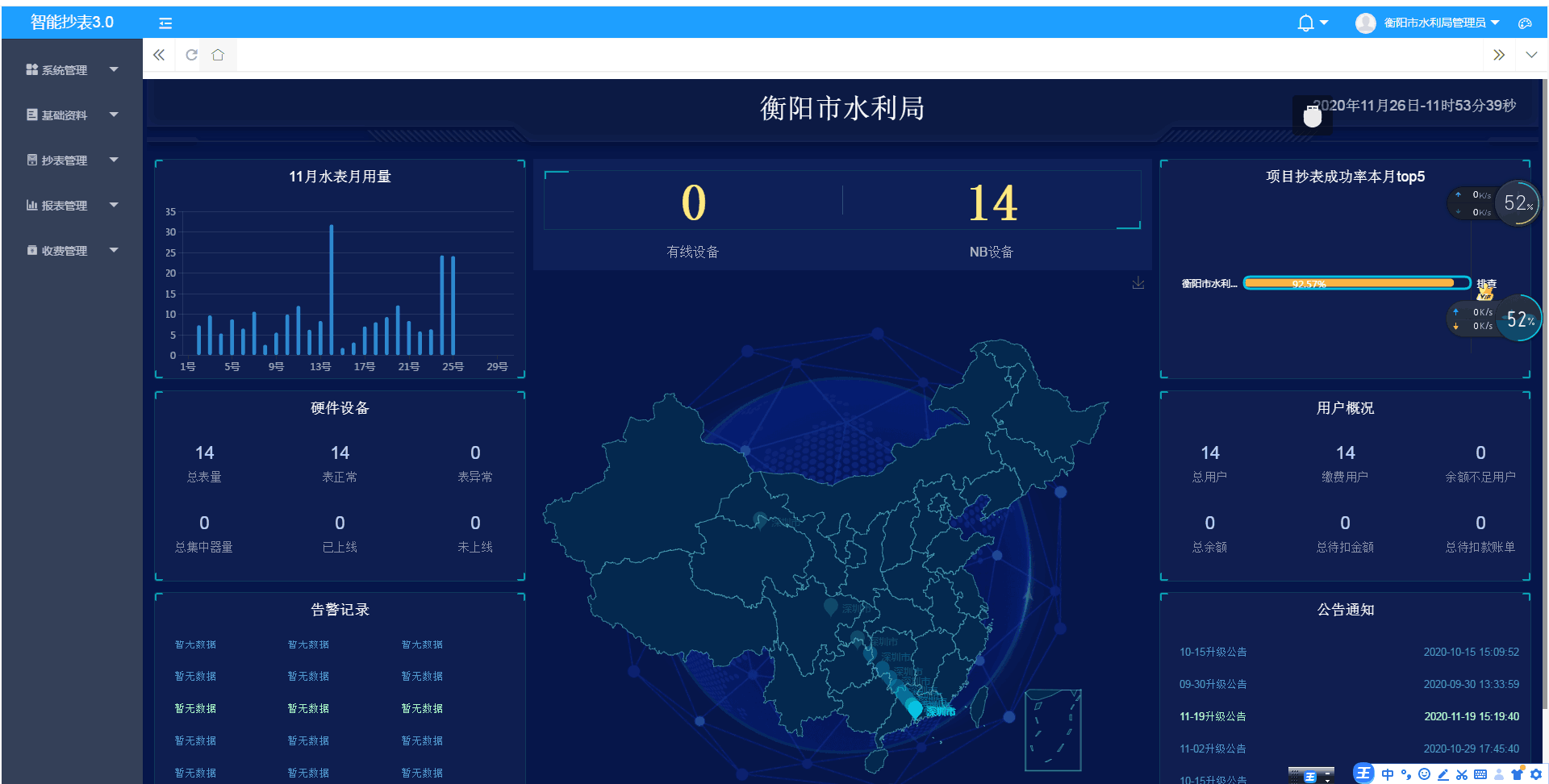Refresh the current page
1549x784 pixels.
[191, 55]
